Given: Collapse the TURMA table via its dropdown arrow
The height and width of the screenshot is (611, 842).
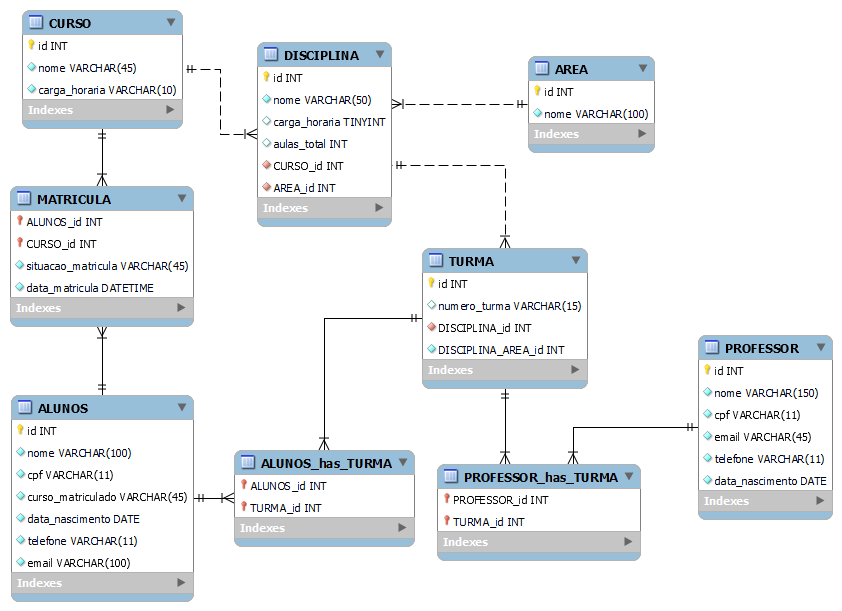Looking at the screenshot, I should click(x=574, y=261).
